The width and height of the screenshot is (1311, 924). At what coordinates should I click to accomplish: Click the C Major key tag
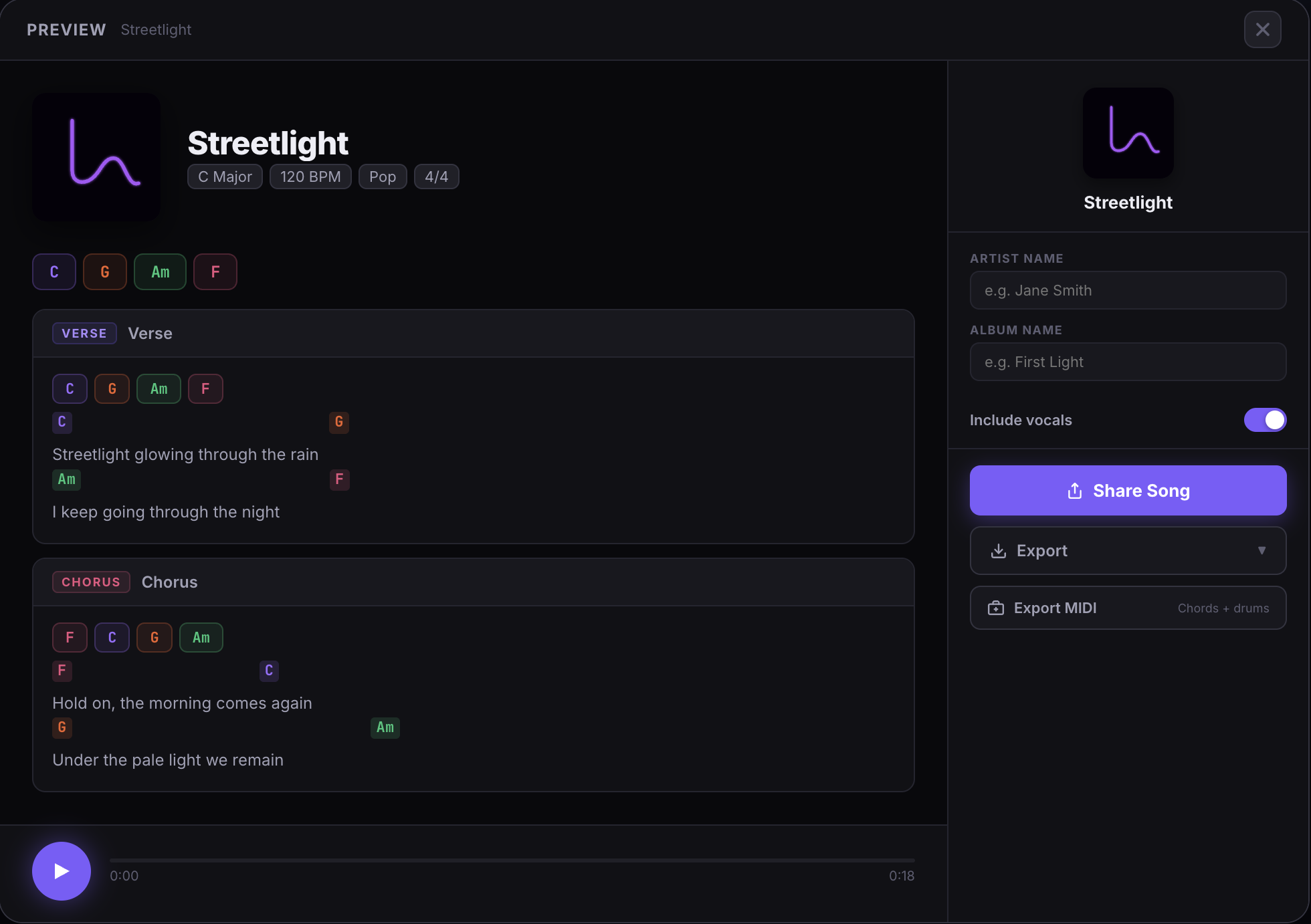(225, 177)
